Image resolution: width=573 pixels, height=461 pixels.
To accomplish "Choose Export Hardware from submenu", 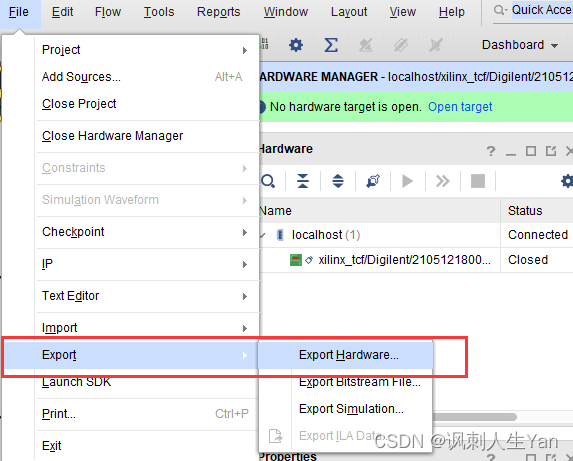I will point(346,355).
